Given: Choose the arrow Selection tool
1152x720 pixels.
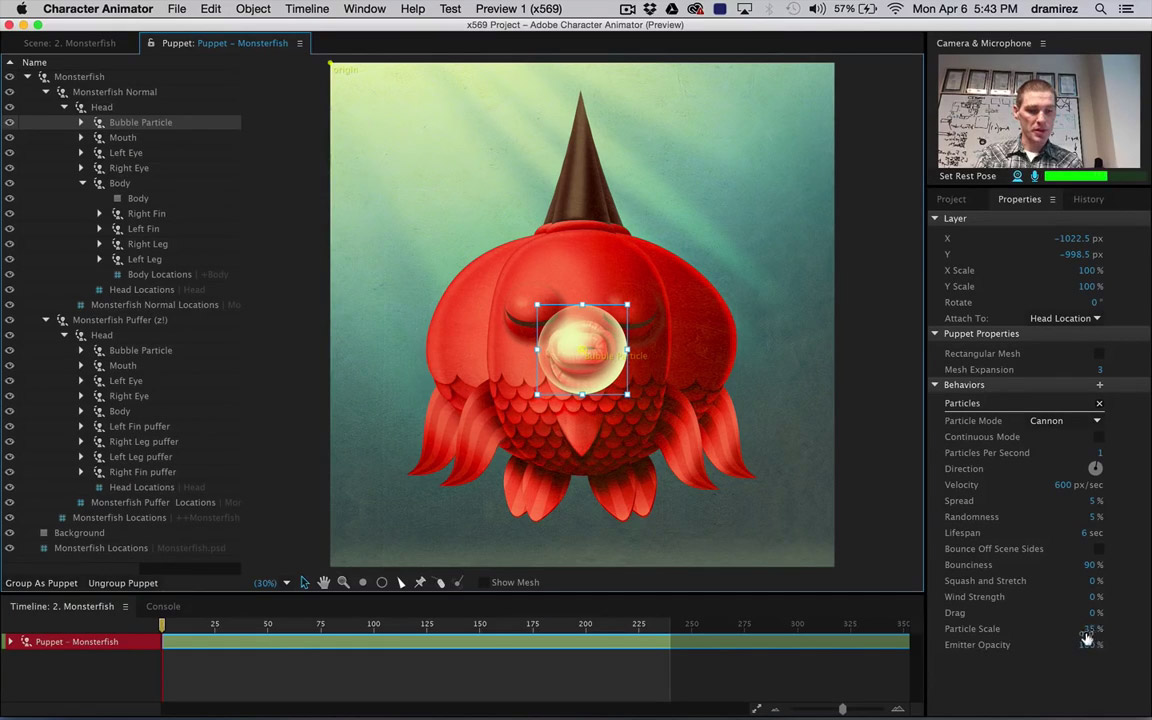Looking at the screenshot, I should 304,582.
